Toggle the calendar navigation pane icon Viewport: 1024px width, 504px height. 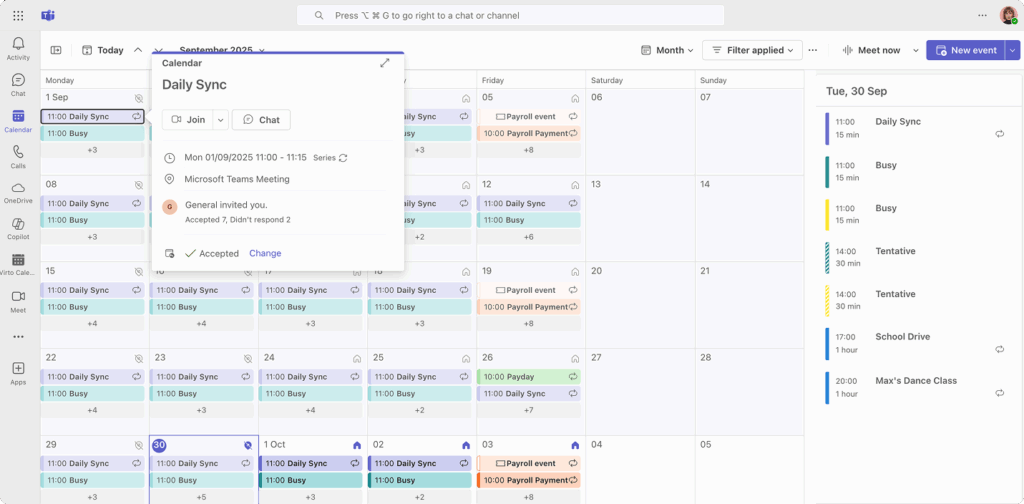click(56, 50)
